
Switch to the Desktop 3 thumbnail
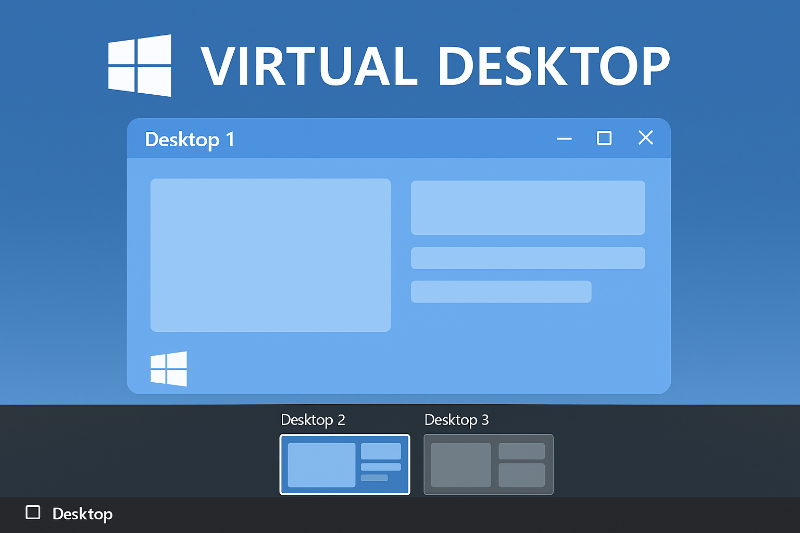(x=488, y=464)
